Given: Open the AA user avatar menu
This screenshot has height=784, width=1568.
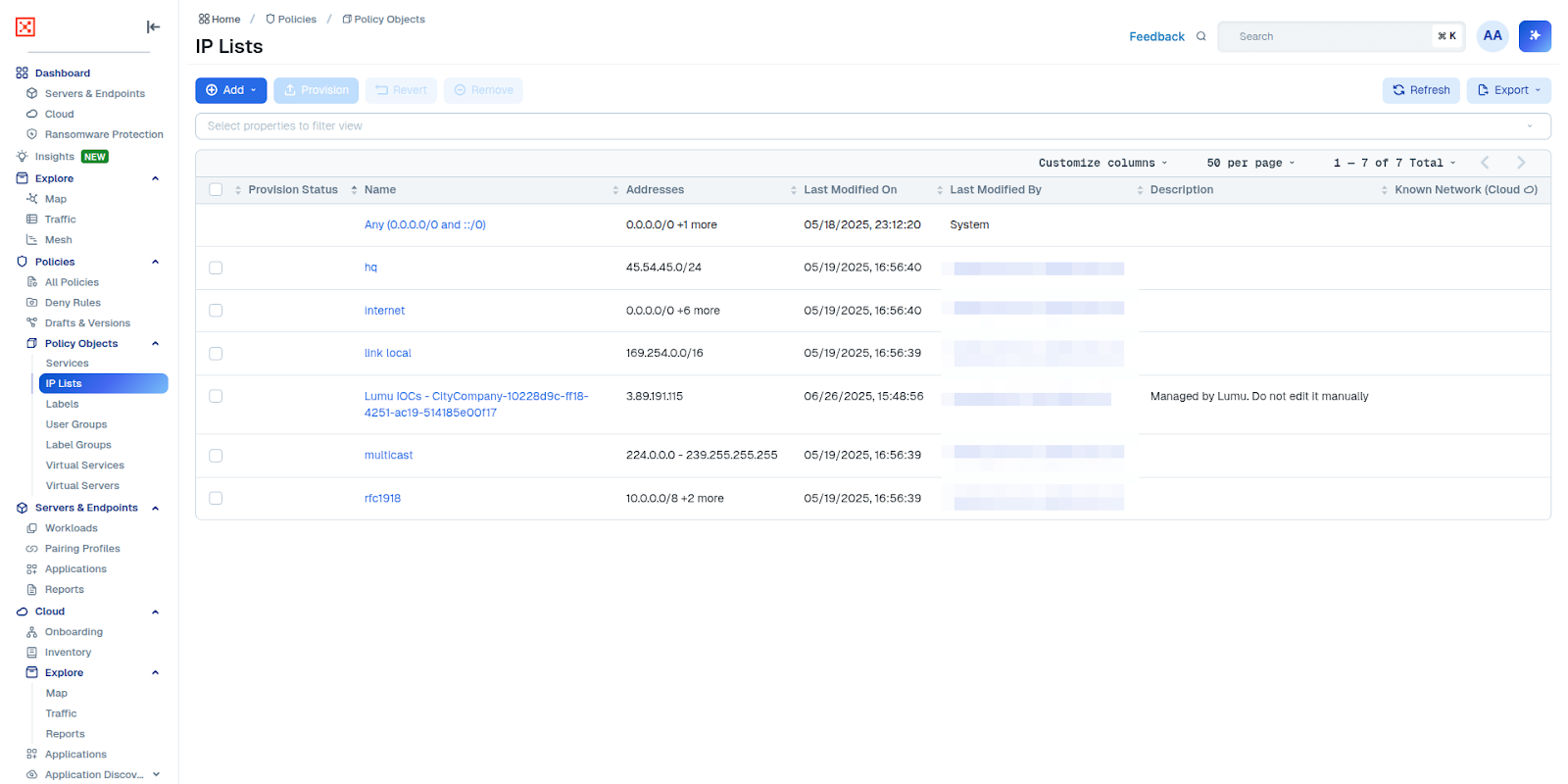Looking at the screenshot, I should pos(1492,36).
